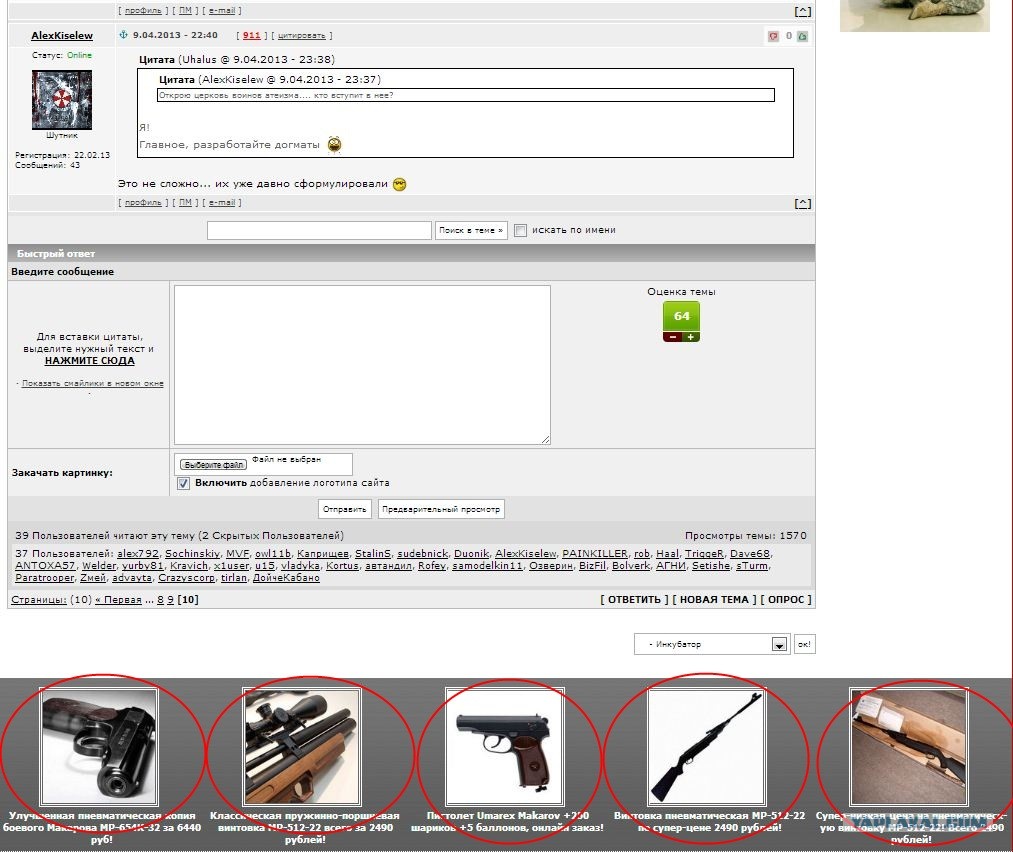Open the Umarex Makarov pistol ad thumbnail
The image size is (1013, 852).
[x=505, y=746]
